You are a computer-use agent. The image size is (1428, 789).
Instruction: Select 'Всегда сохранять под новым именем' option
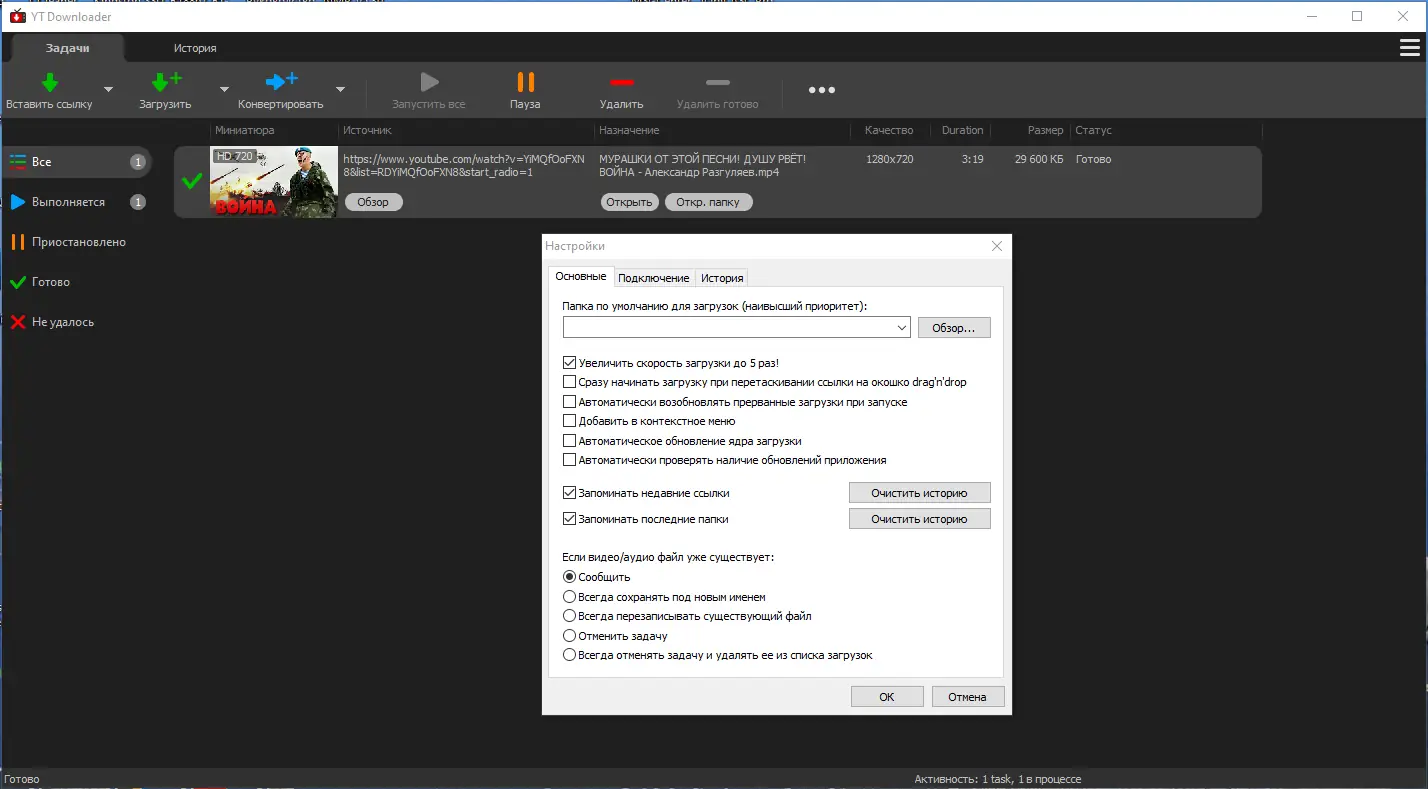(570, 596)
